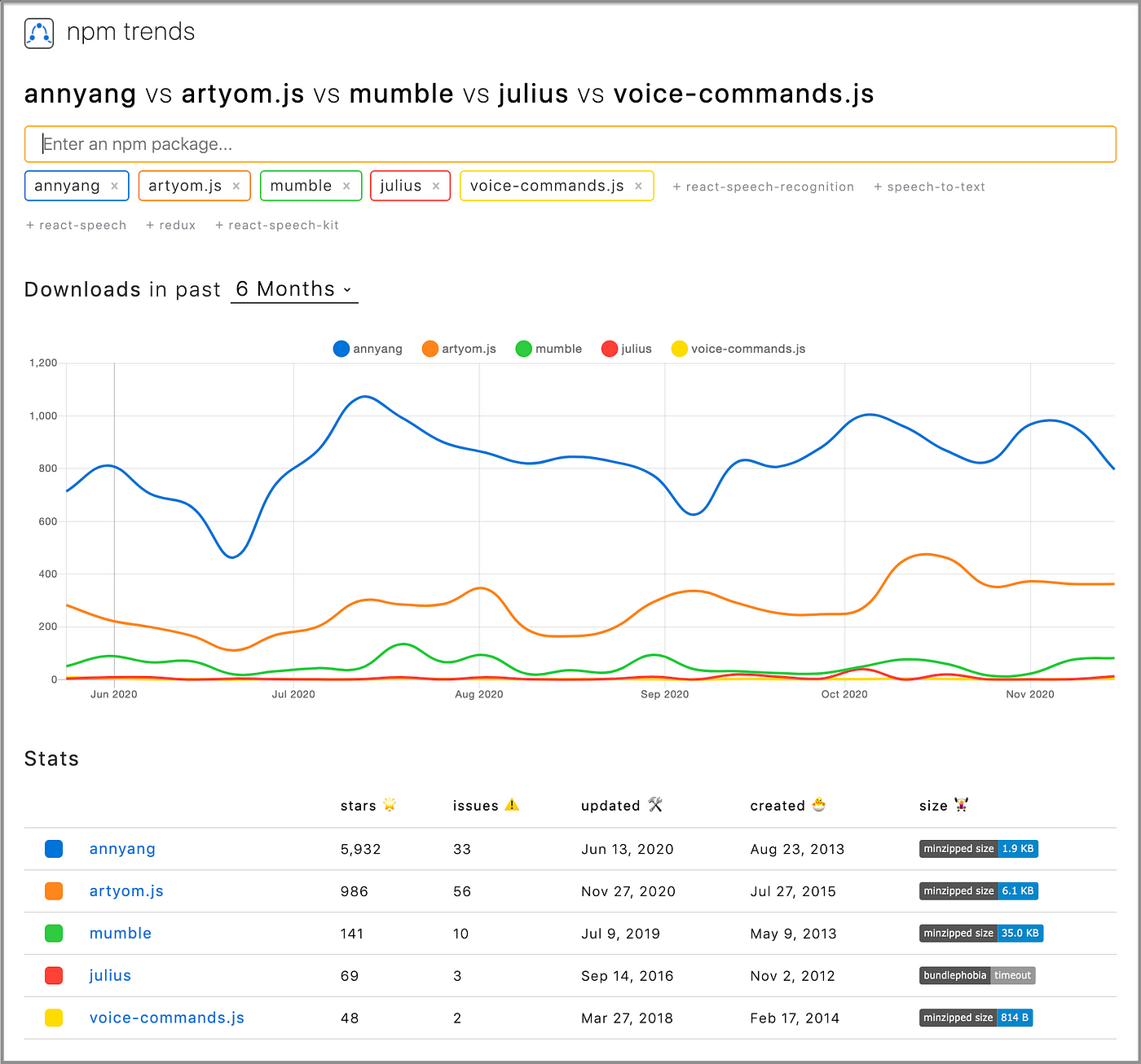1141x1064 pixels.
Task: Click the issues column header
Action: (x=475, y=806)
